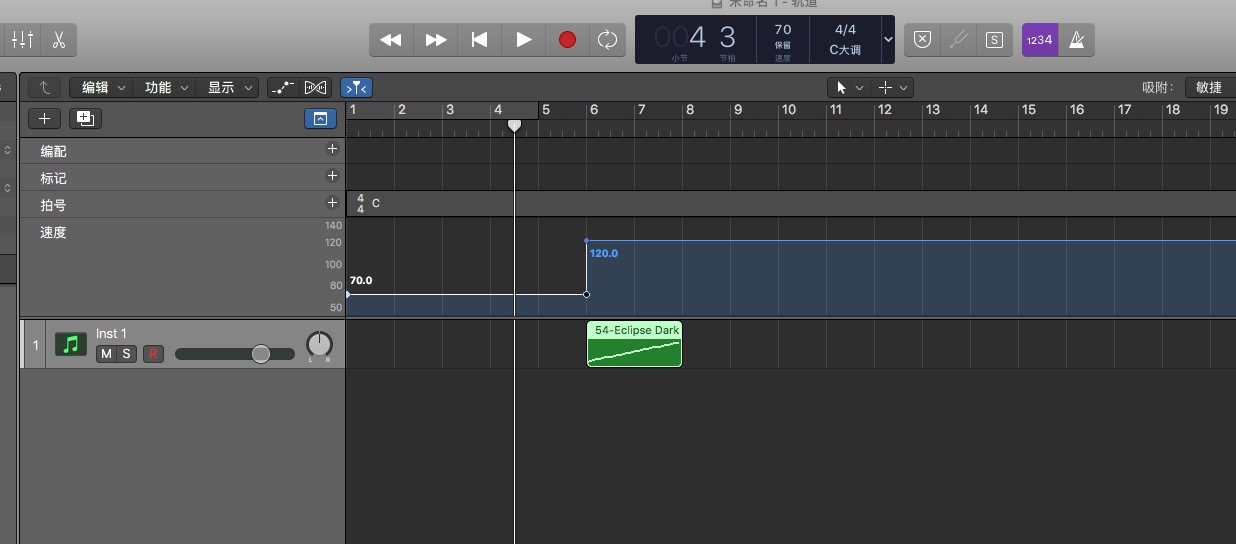Click the beat position 3 in the LCD
1236x544 pixels.
coord(728,38)
